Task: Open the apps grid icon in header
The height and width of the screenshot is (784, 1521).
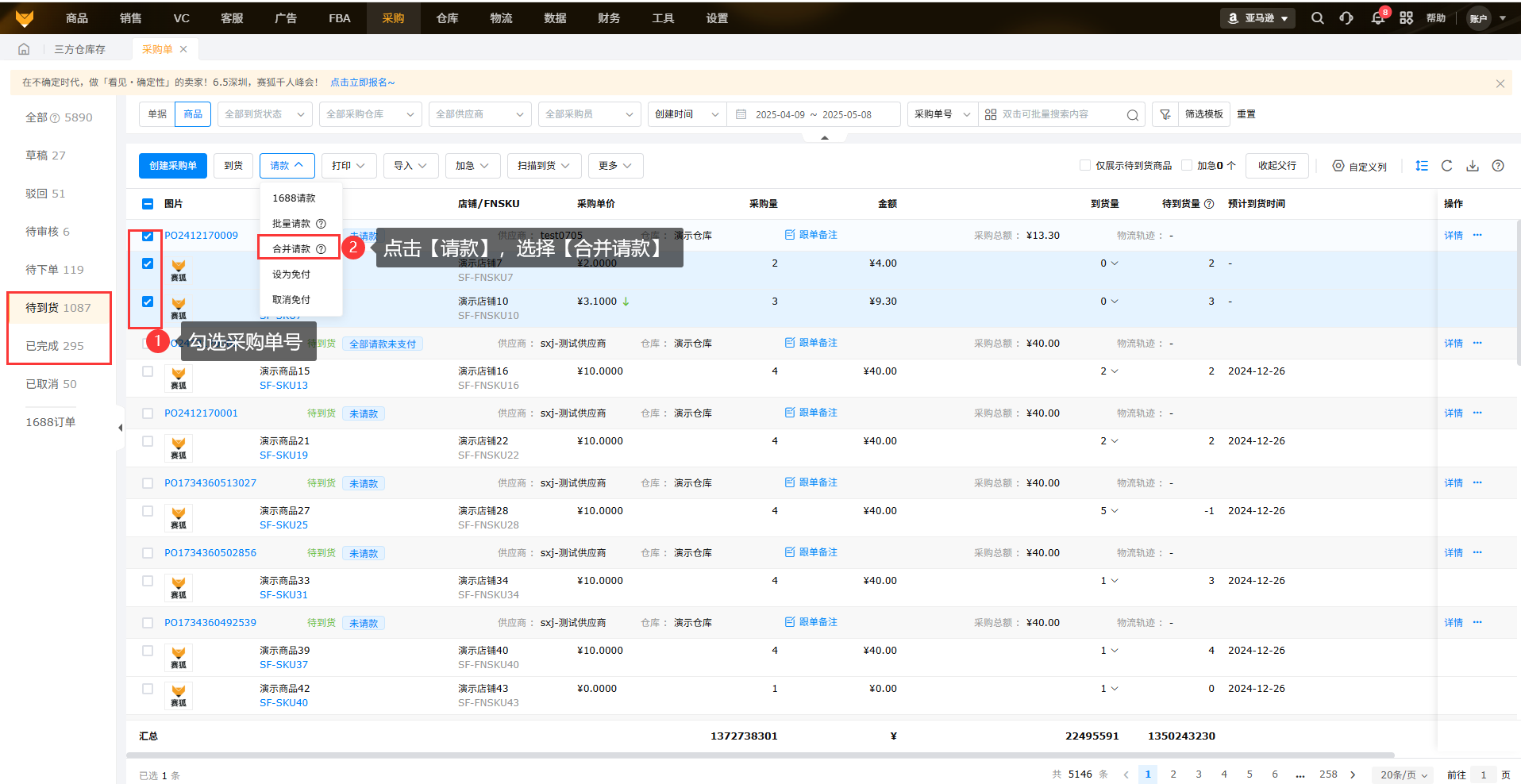Action: pos(1406,18)
